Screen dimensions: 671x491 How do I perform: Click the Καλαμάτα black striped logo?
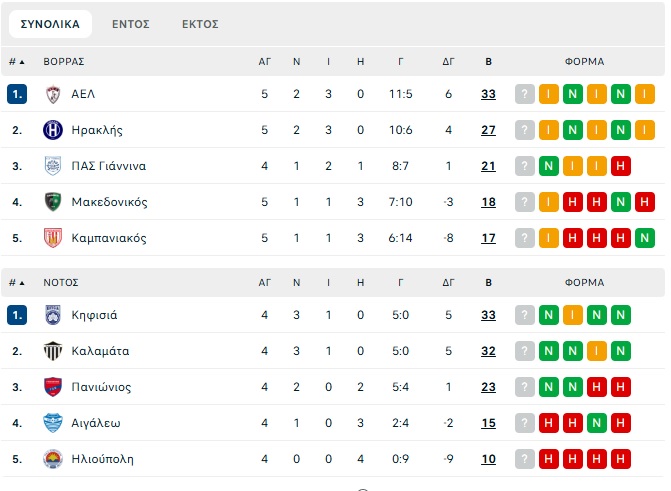click(x=53, y=351)
